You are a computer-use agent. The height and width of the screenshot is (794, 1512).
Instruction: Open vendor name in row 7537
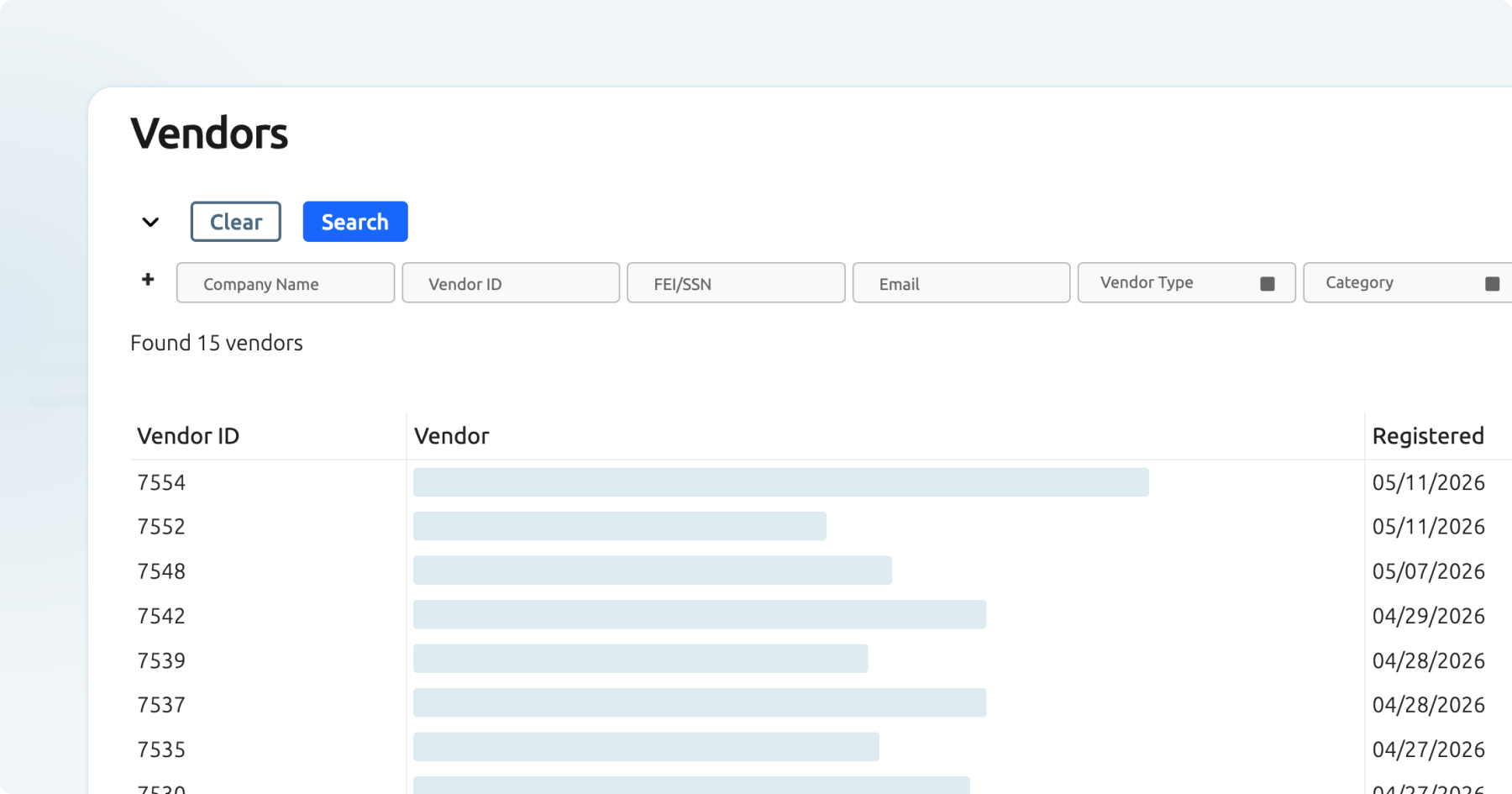click(700, 702)
